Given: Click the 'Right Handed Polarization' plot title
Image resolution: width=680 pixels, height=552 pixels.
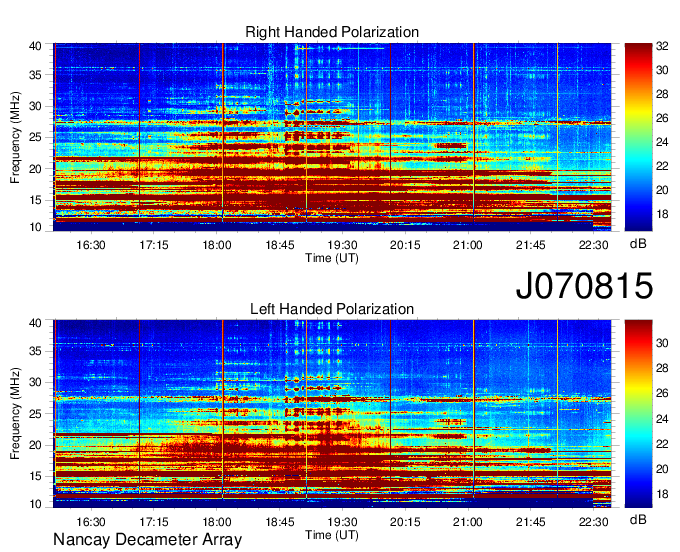Looking at the screenshot, I should click(x=332, y=32).
